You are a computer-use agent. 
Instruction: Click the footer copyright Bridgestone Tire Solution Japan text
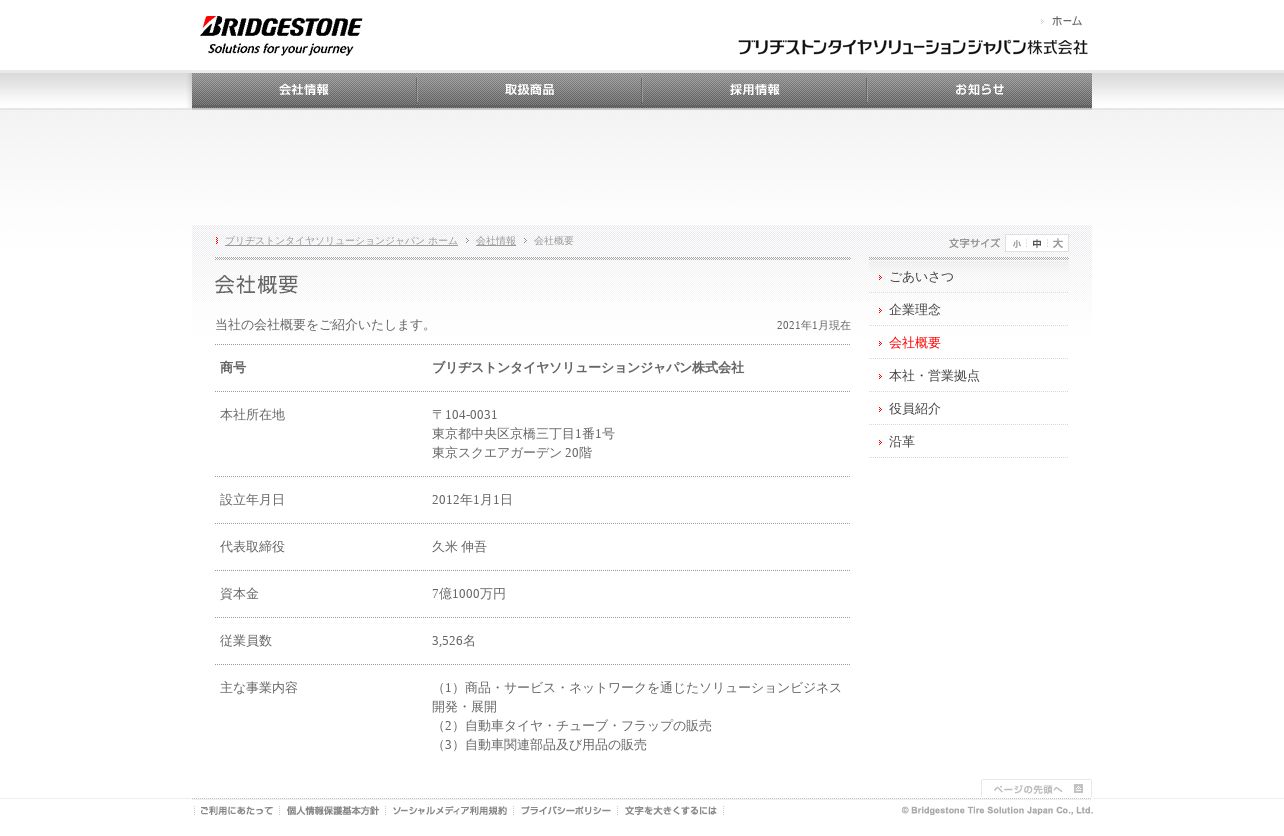[997, 811]
